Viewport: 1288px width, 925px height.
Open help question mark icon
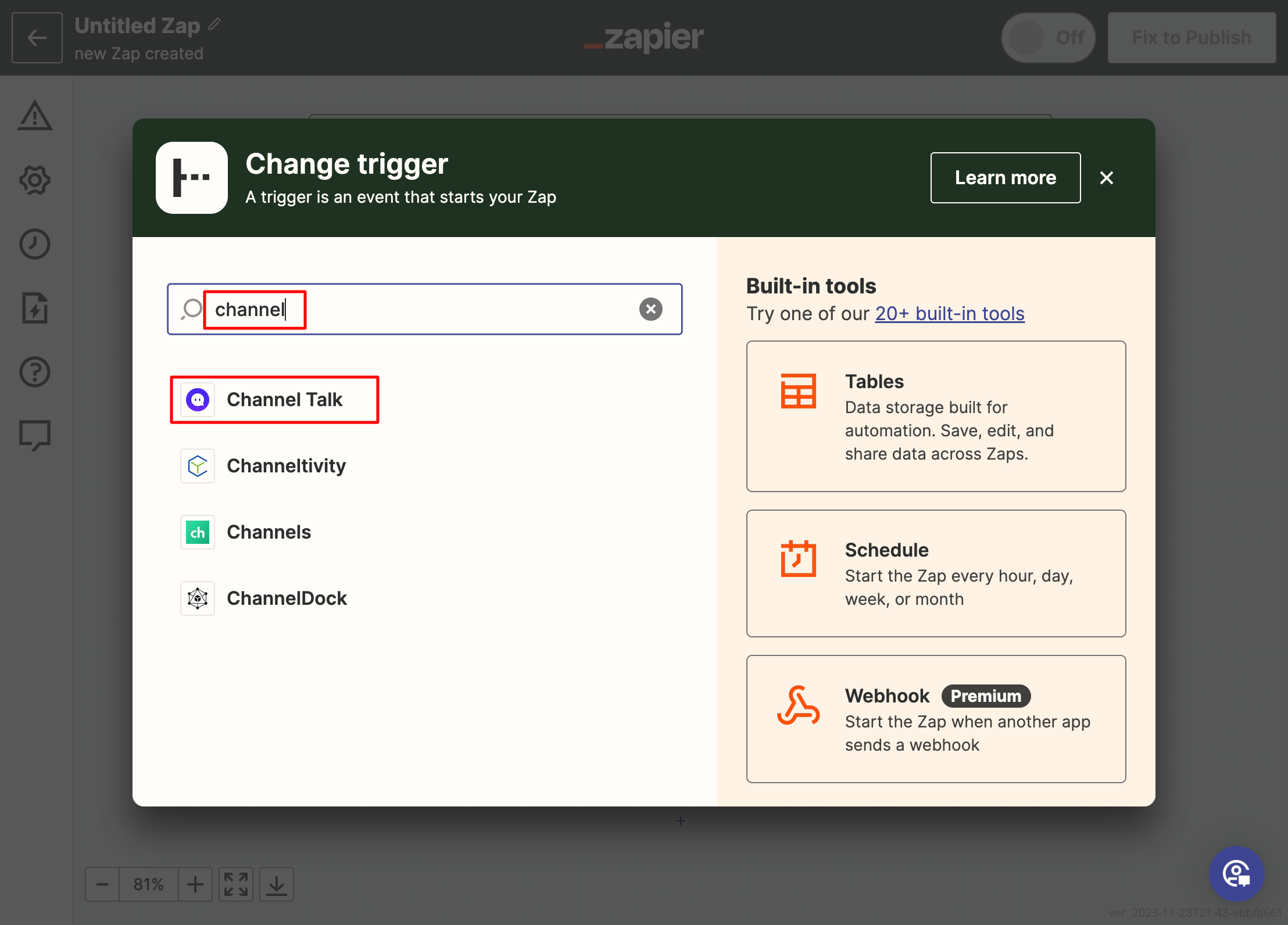click(35, 372)
